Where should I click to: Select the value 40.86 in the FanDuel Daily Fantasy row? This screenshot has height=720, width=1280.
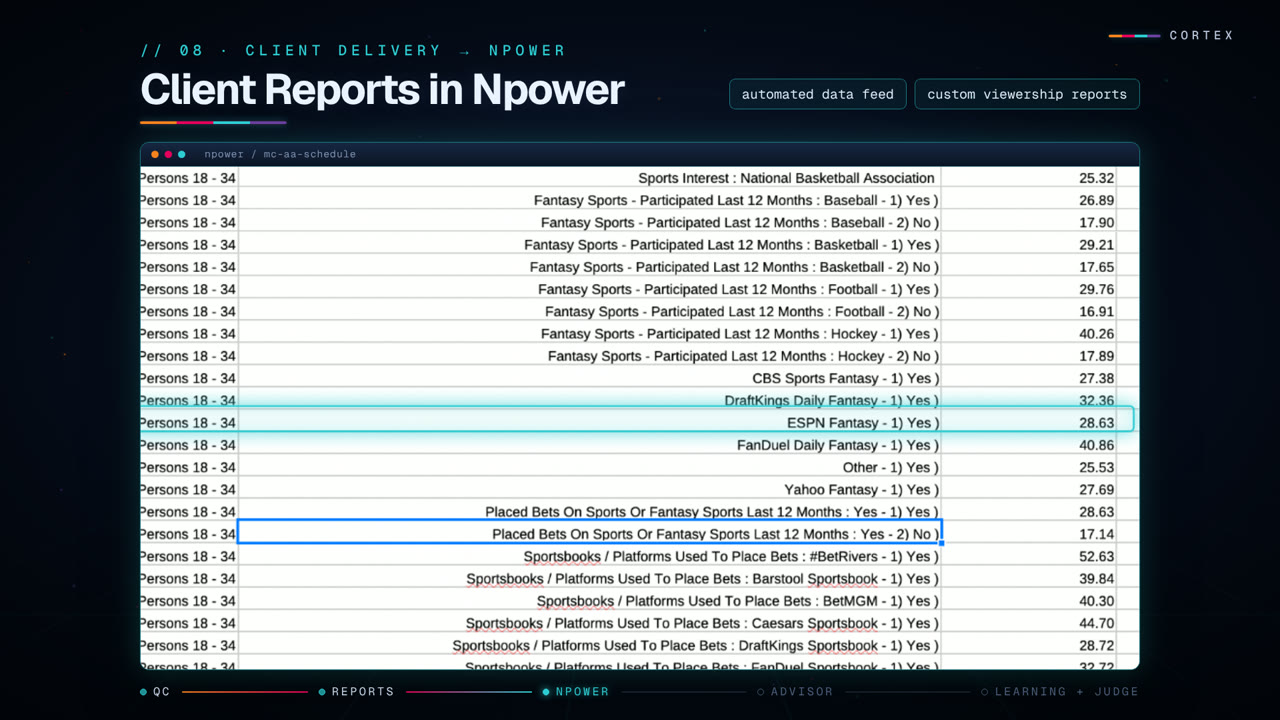click(x=1097, y=445)
